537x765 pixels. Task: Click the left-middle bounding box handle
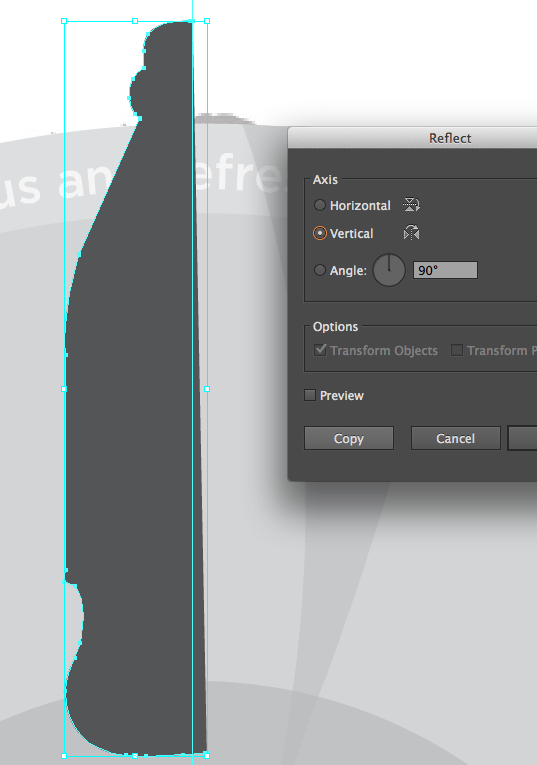coord(64,389)
